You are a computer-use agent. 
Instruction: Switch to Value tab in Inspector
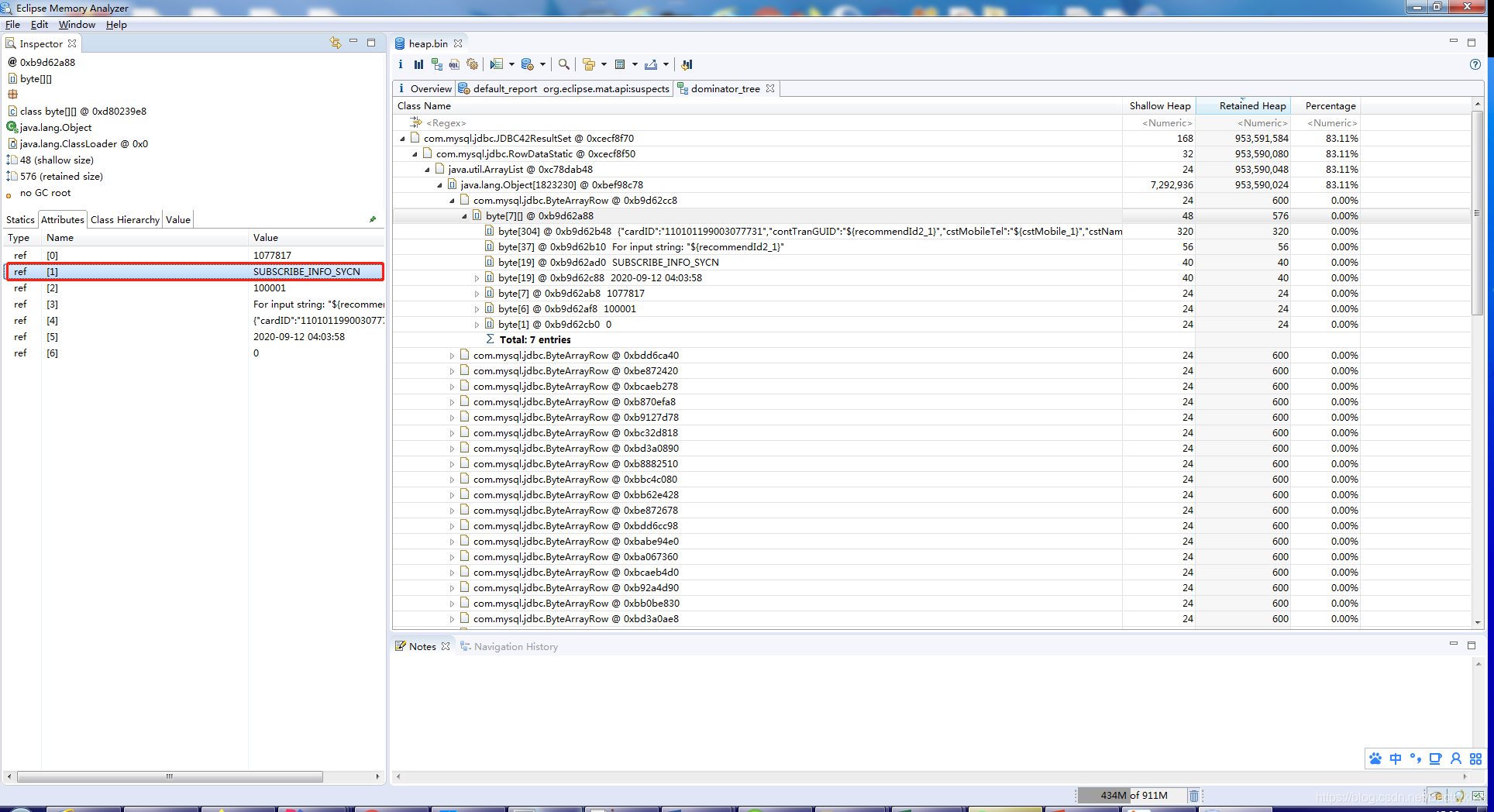178,219
